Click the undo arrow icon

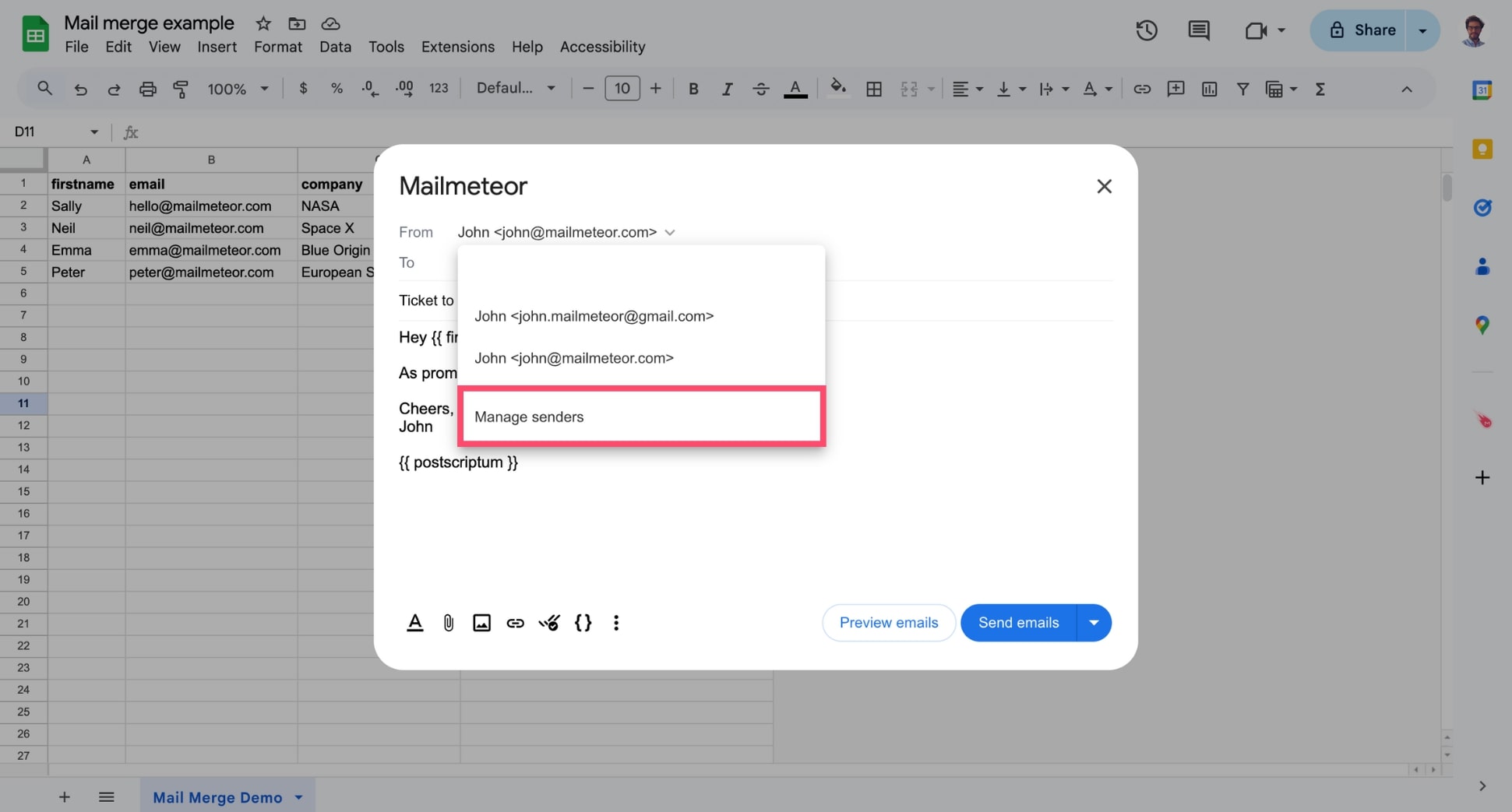80,90
